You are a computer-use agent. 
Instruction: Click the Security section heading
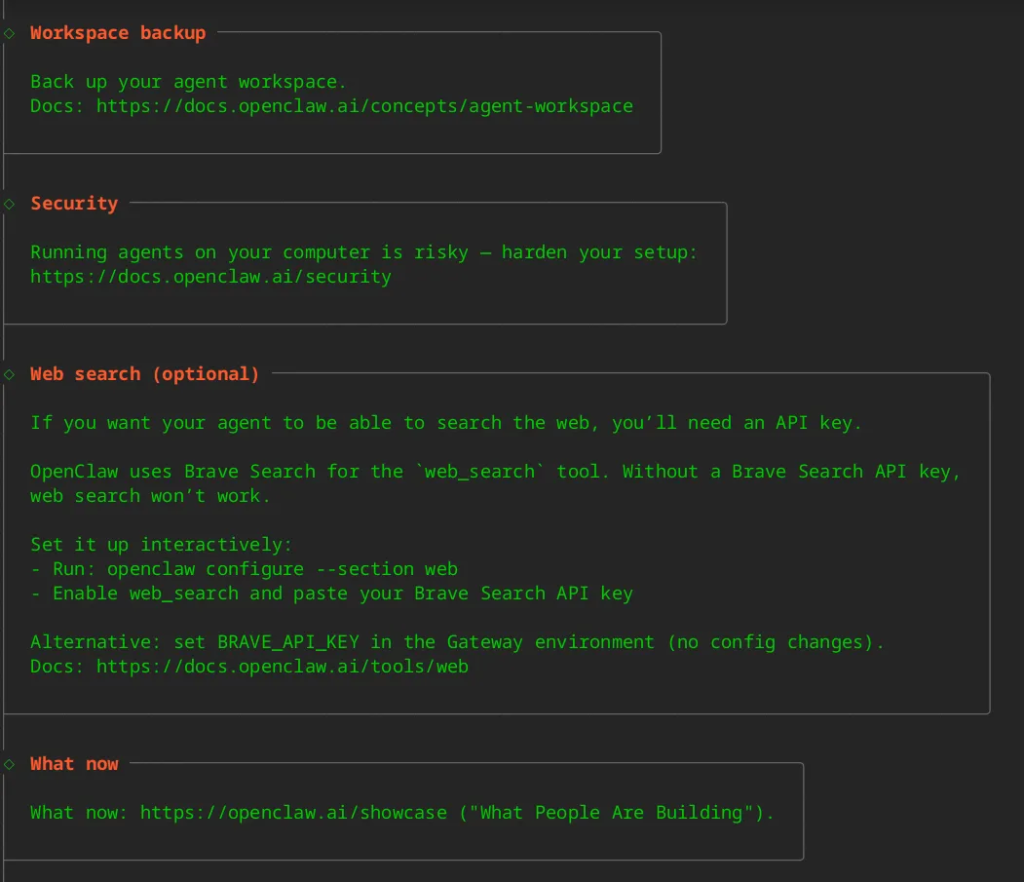pos(74,204)
